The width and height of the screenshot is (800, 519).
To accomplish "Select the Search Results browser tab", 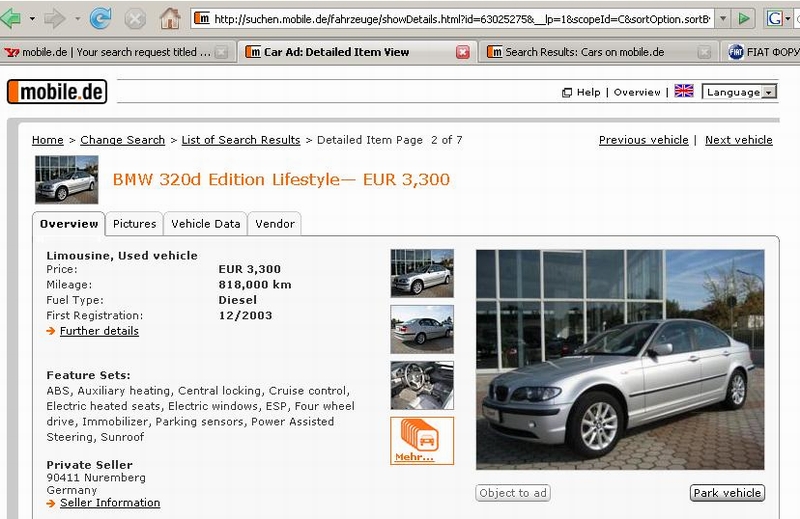I will tap(584, 52).
